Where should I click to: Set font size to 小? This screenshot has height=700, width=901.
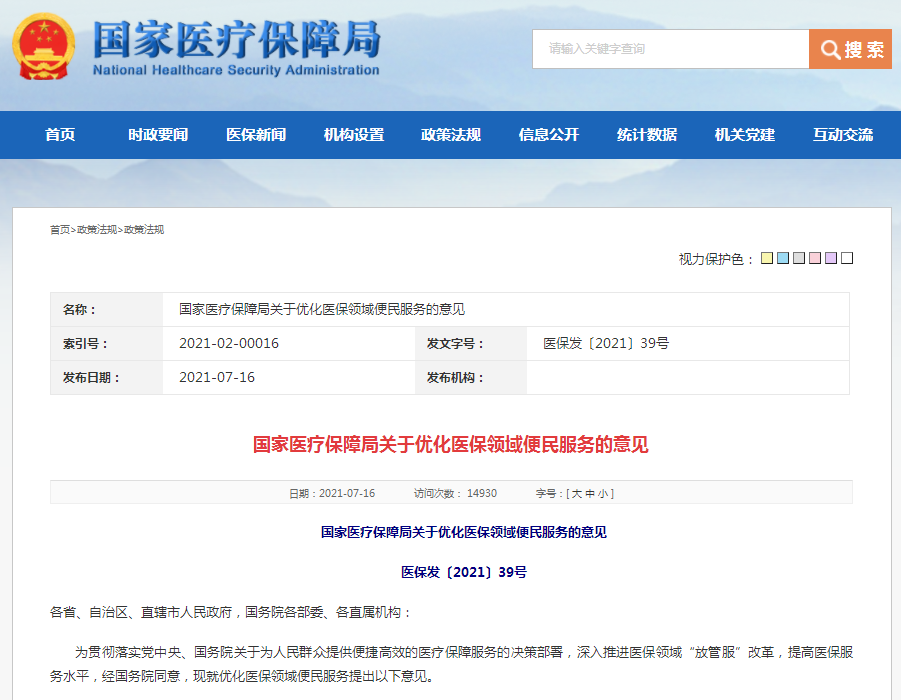(603, 494)
